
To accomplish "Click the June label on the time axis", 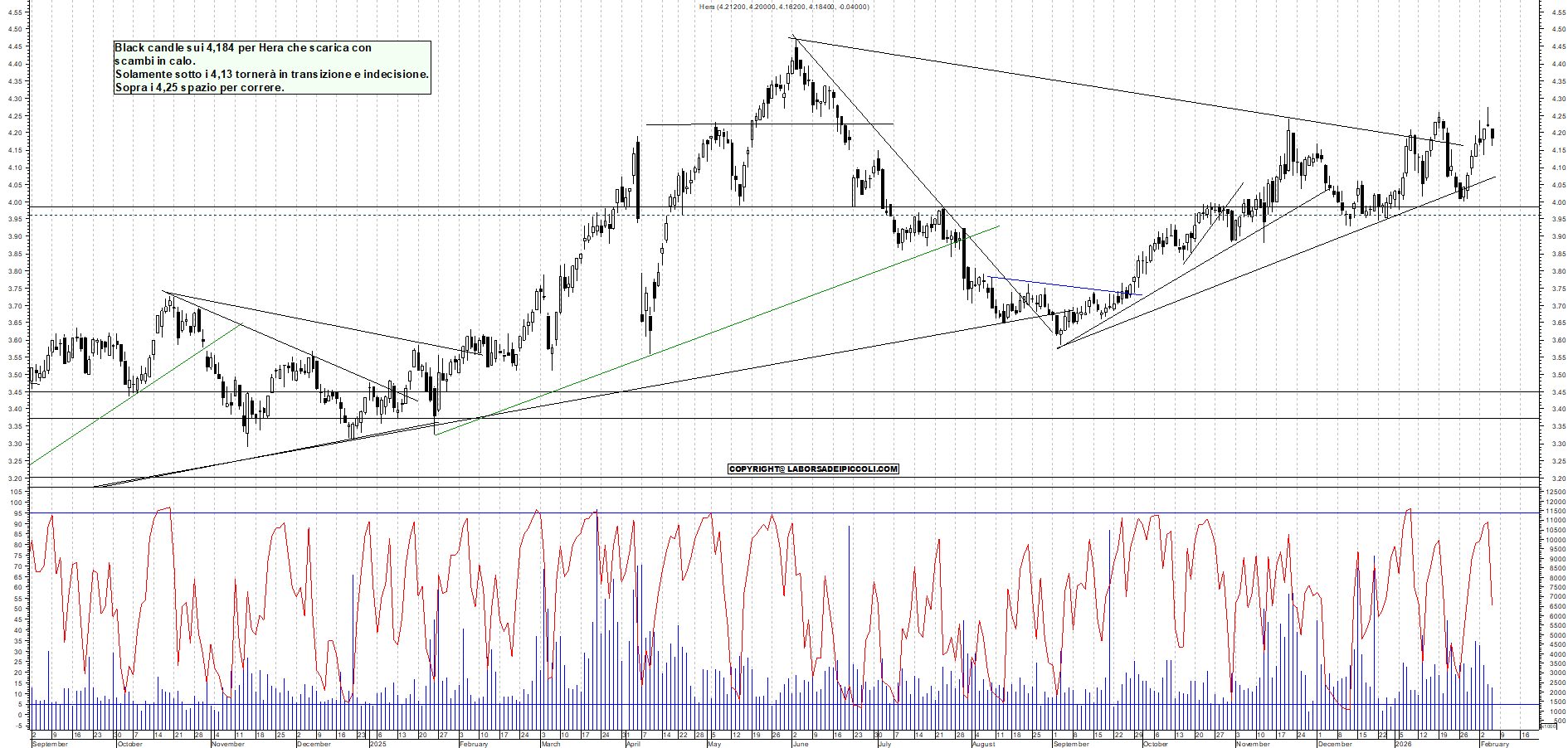I will 801,744.
